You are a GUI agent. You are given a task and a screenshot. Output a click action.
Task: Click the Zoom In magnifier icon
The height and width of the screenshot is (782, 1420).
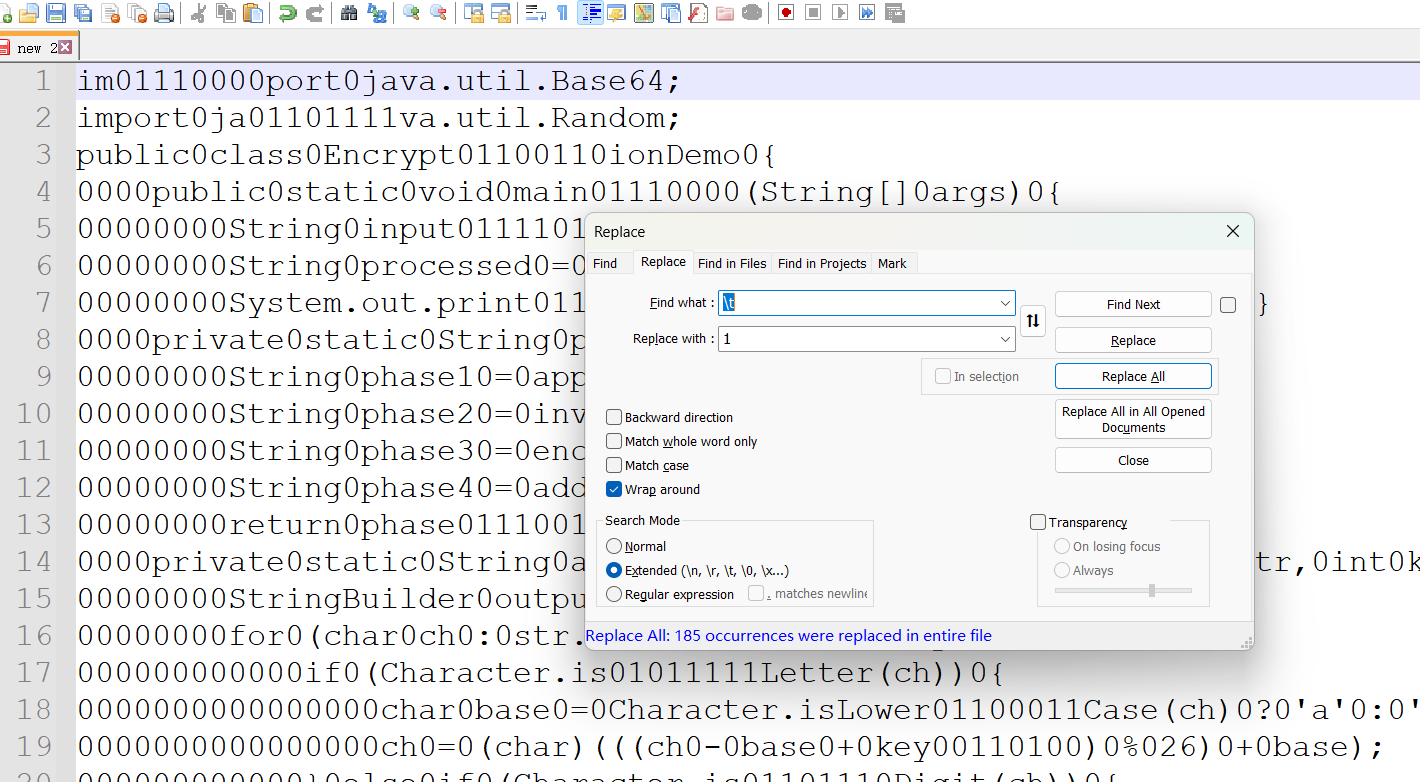click(411, 13)
